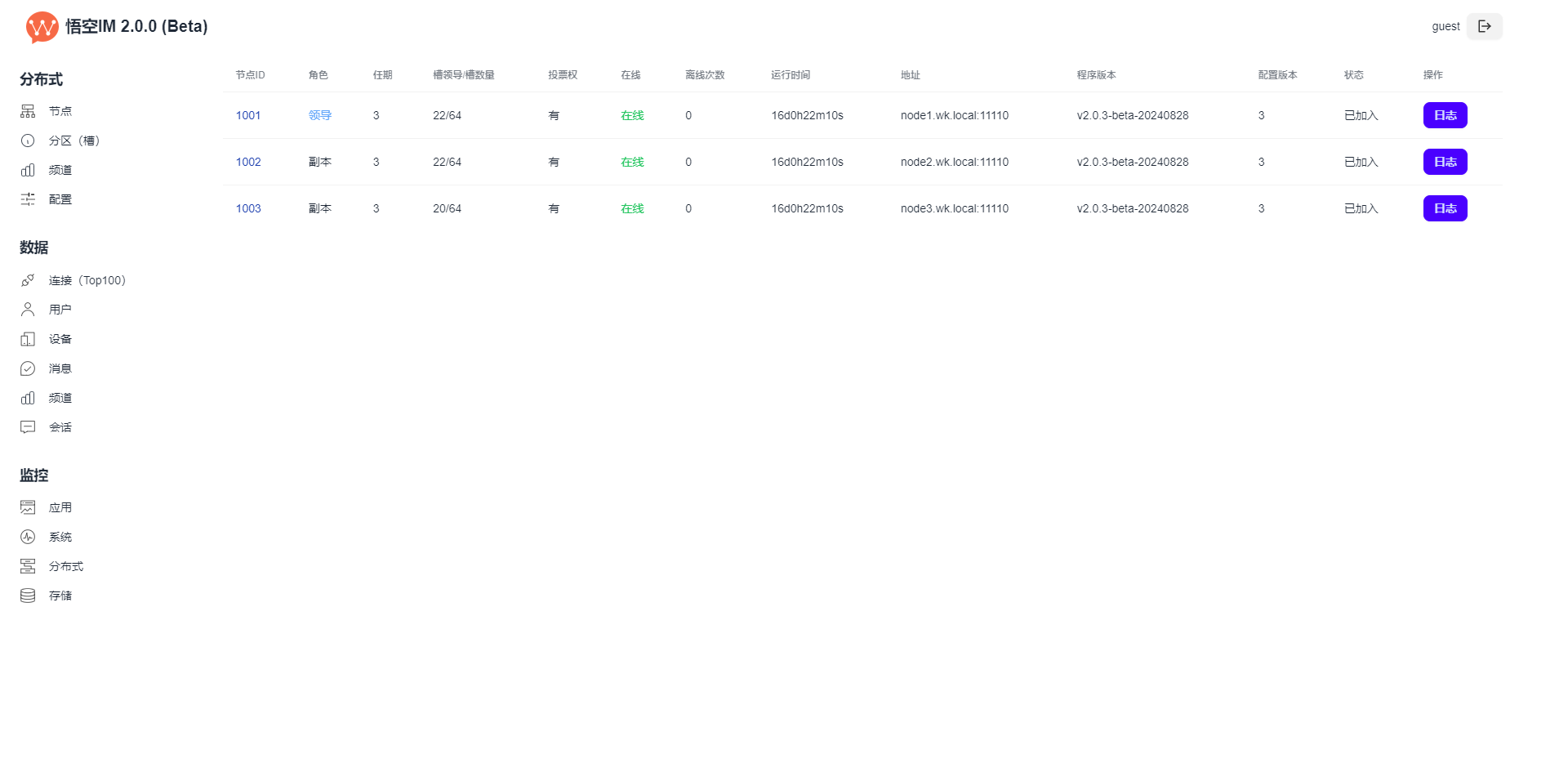Select the 系统 system monitor icon
The image size is (1568, 772).
(x=28, y=537)
